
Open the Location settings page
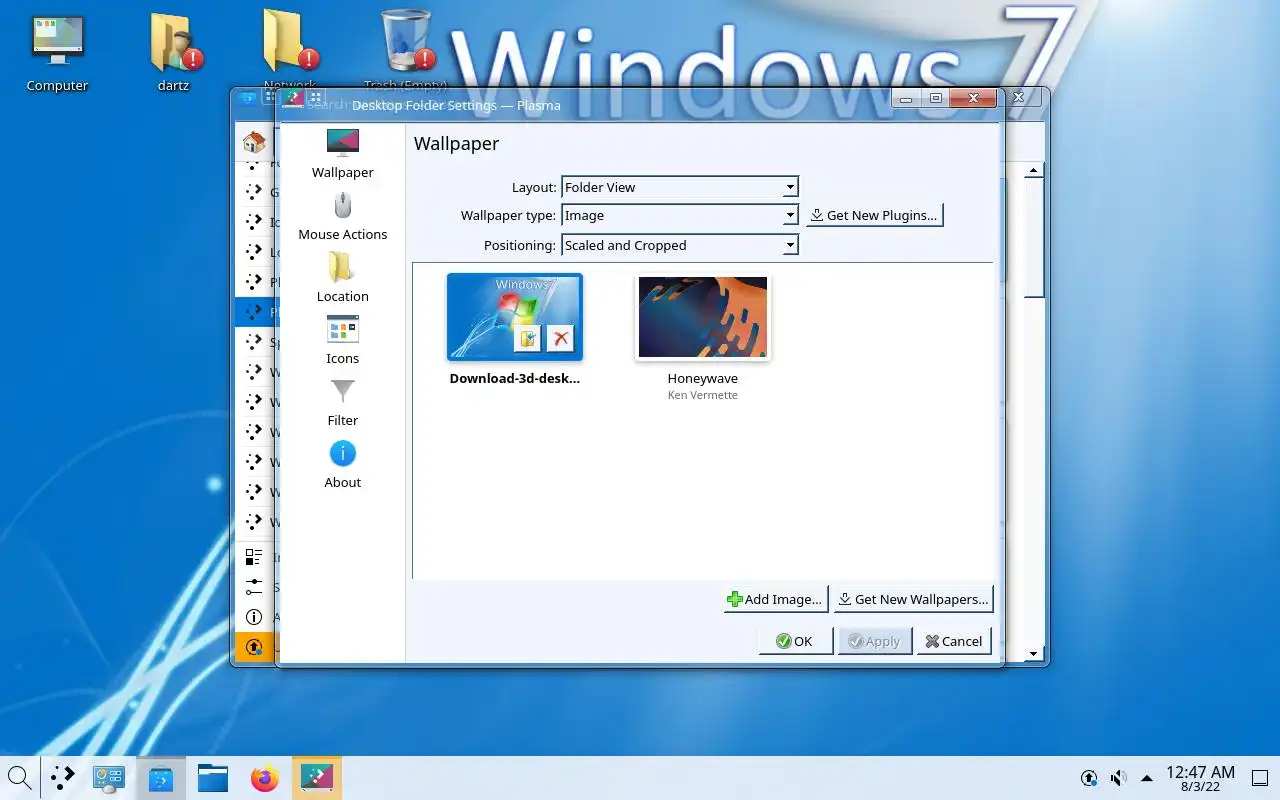[342, 278]
